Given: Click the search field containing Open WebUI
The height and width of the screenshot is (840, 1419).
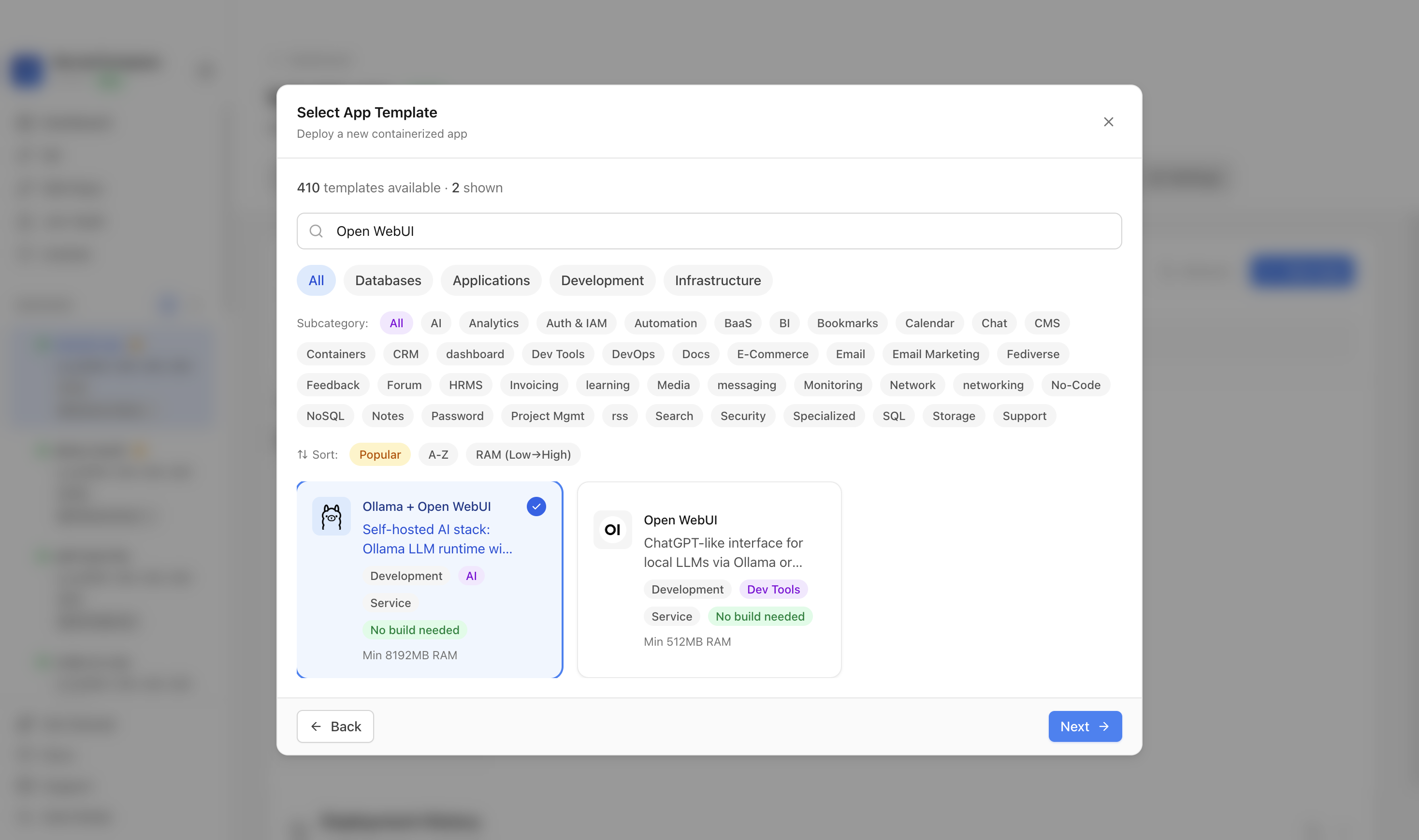Looking at the screenshot, I should [709, 231].
